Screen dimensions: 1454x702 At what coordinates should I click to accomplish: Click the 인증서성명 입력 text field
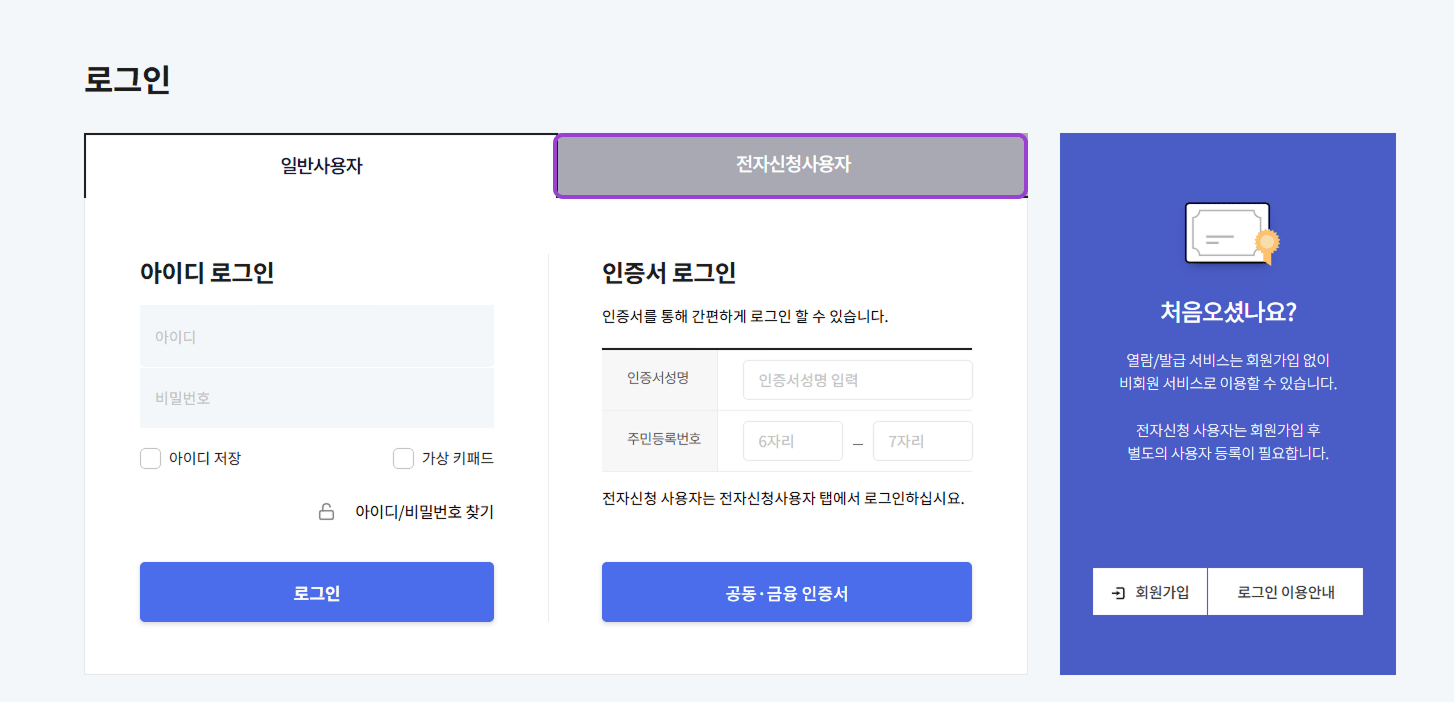(857, 379)
